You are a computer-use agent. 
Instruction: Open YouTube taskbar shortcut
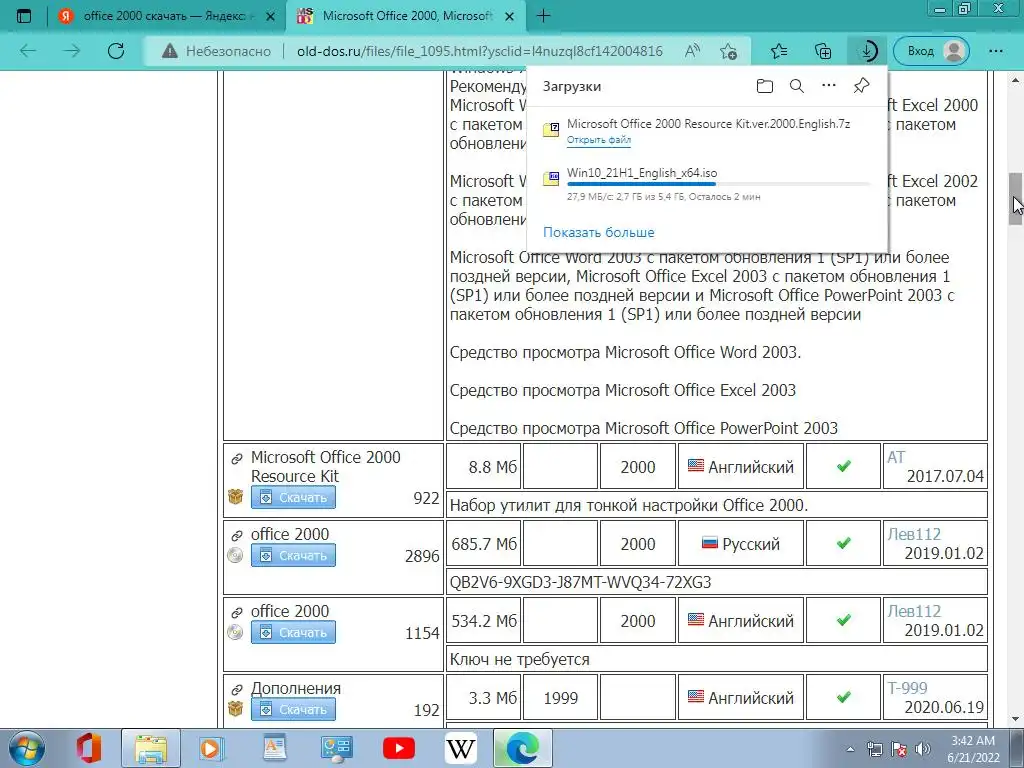[399, 748]
